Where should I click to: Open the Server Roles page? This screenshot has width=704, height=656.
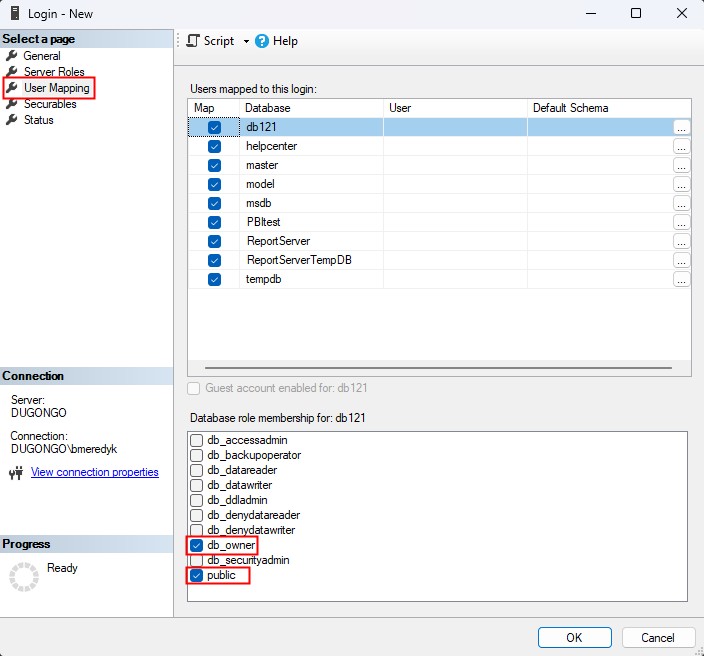54,72
